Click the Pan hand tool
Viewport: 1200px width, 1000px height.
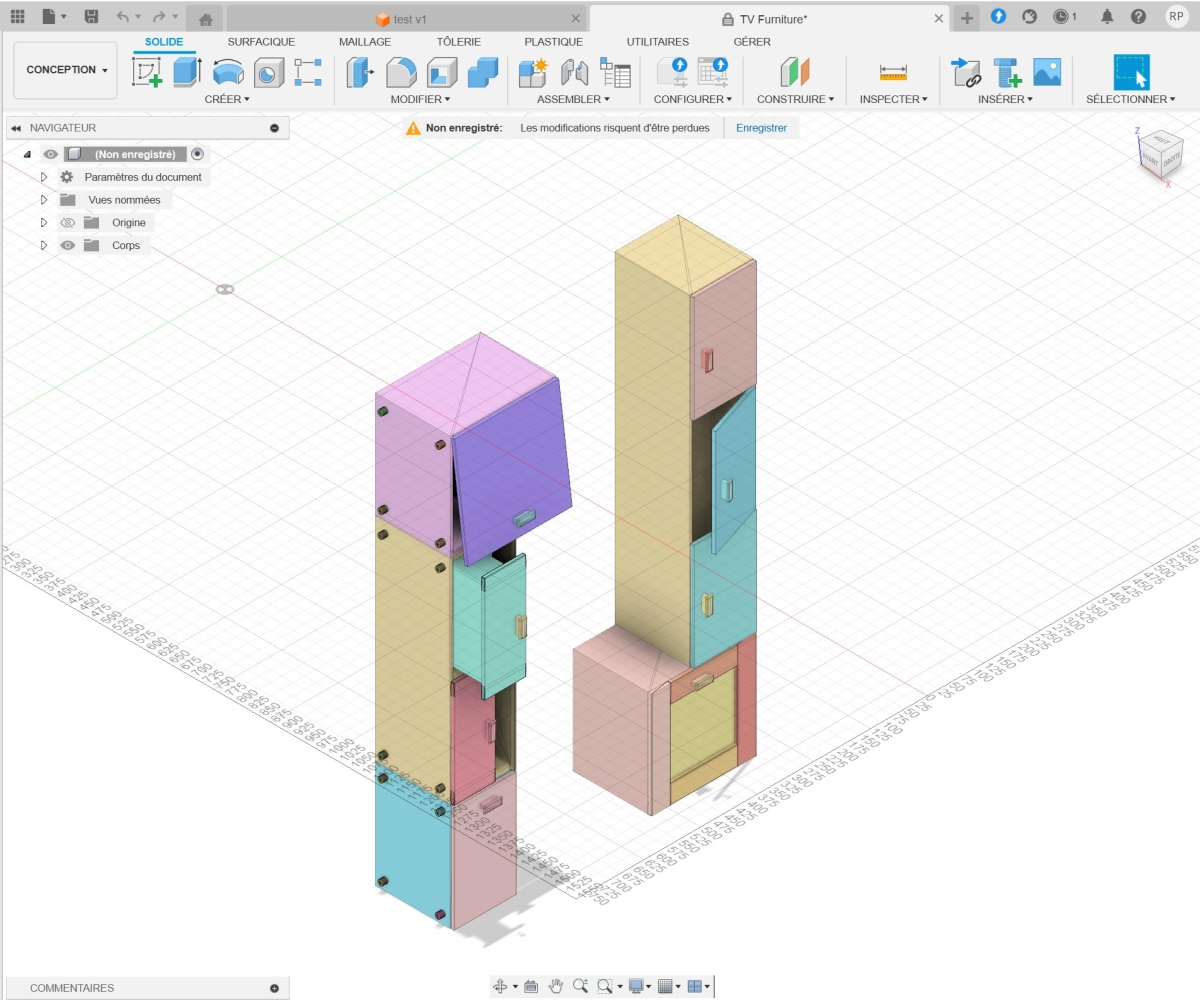555,987
